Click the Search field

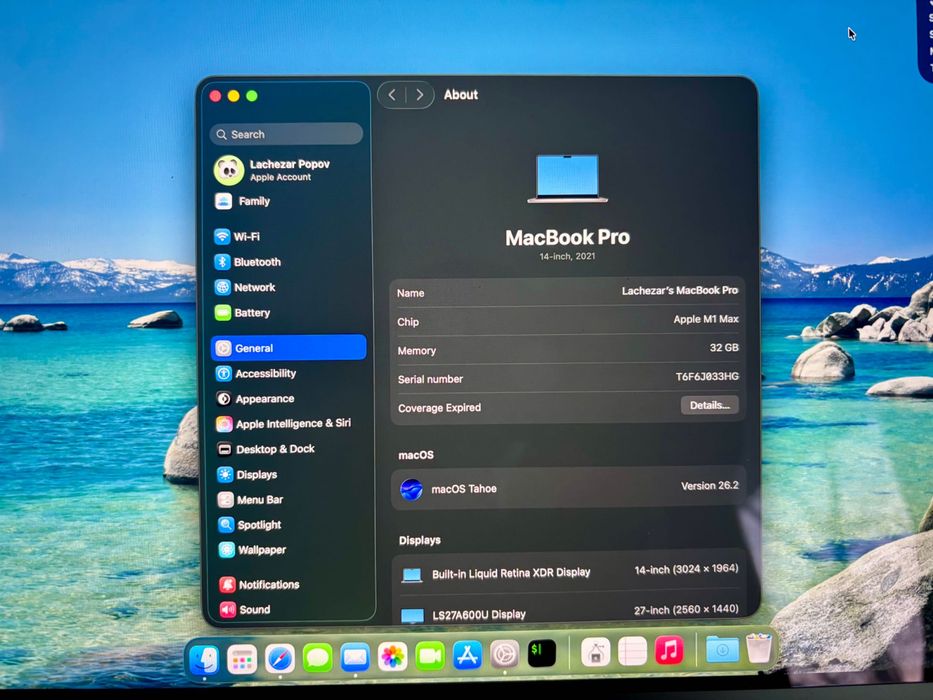click(286, 134)
